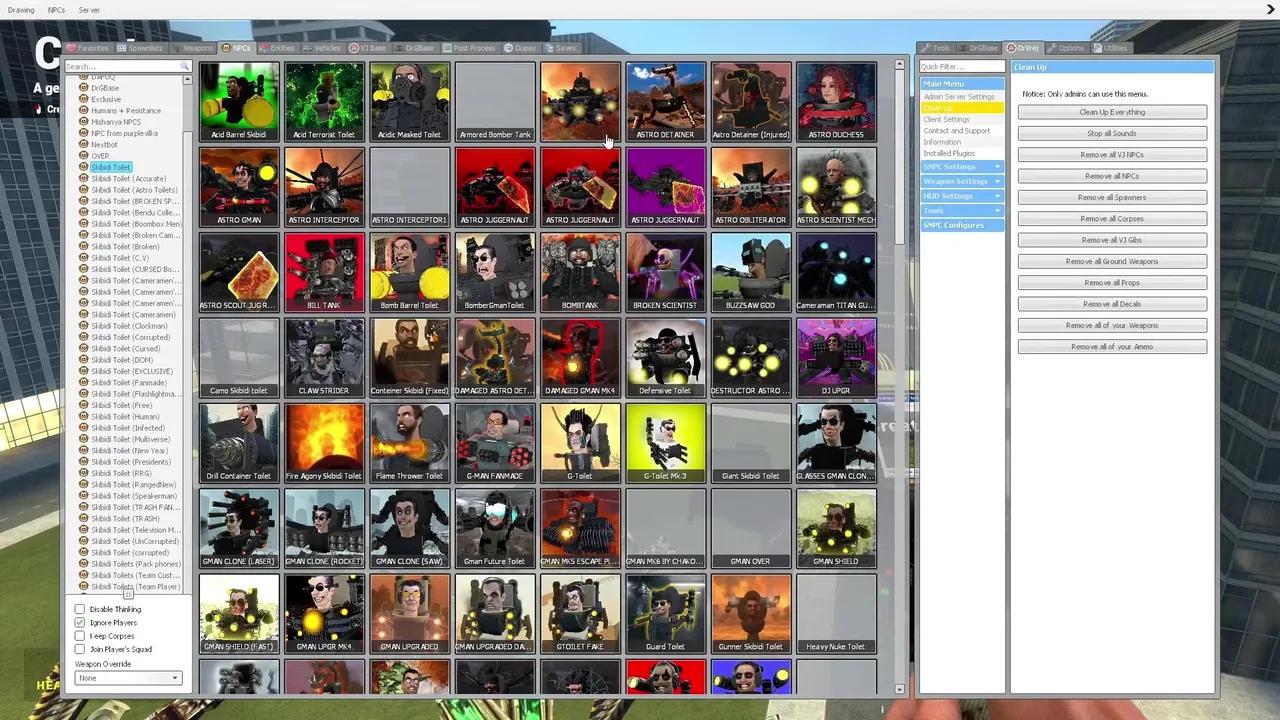Image resolution: width=1280 pixels, height=720 pixels.
Task: Select the VJ Base gear icon
Action: click(352, 48)
